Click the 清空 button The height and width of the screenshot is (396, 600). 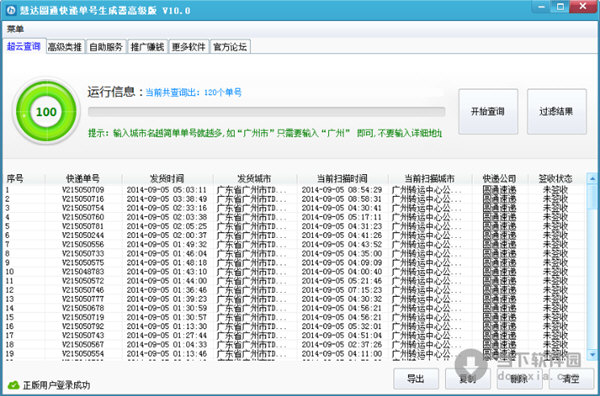tap(571, 379)
